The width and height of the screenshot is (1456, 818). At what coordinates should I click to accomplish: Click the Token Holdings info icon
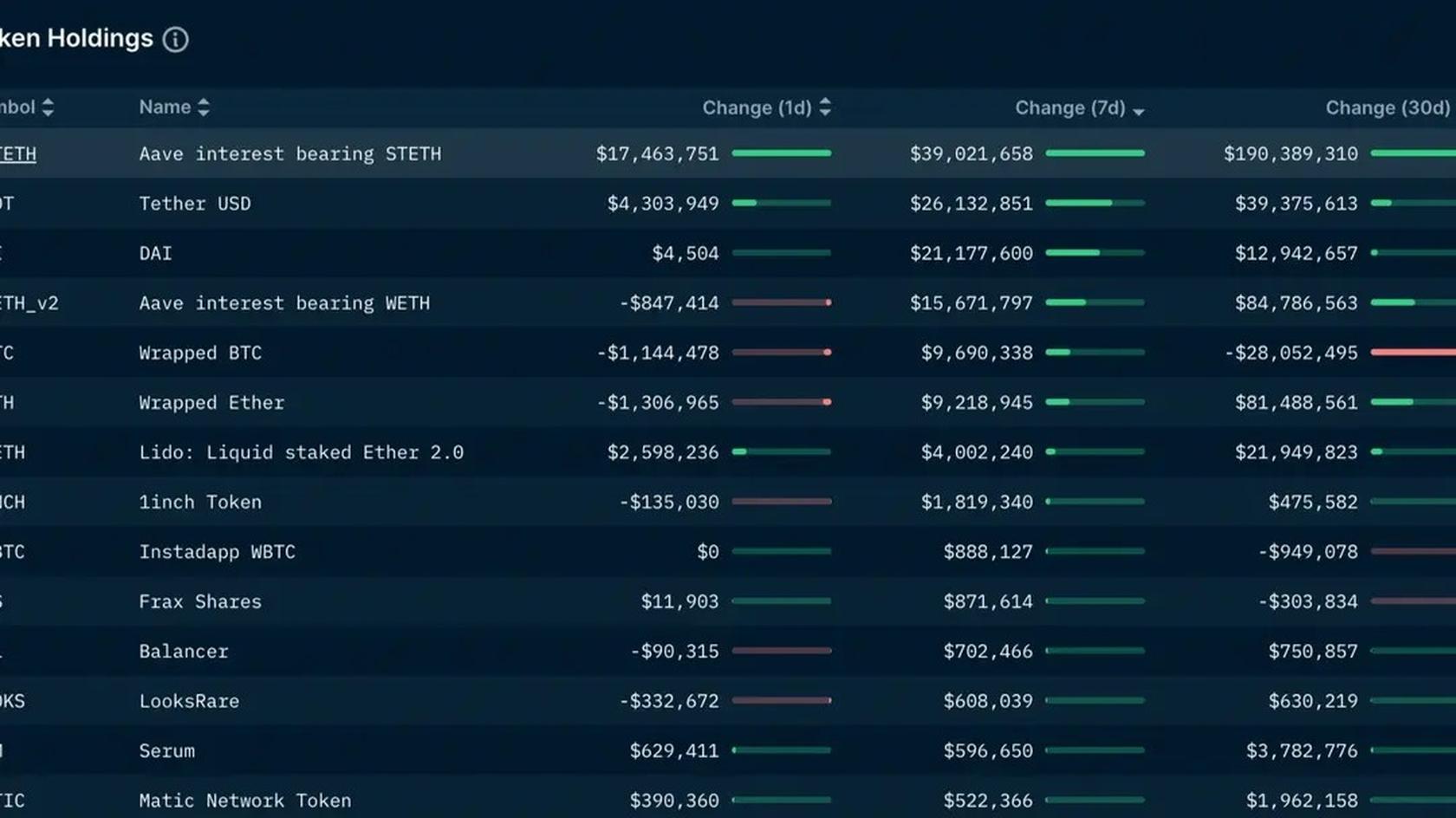[176, 40]
